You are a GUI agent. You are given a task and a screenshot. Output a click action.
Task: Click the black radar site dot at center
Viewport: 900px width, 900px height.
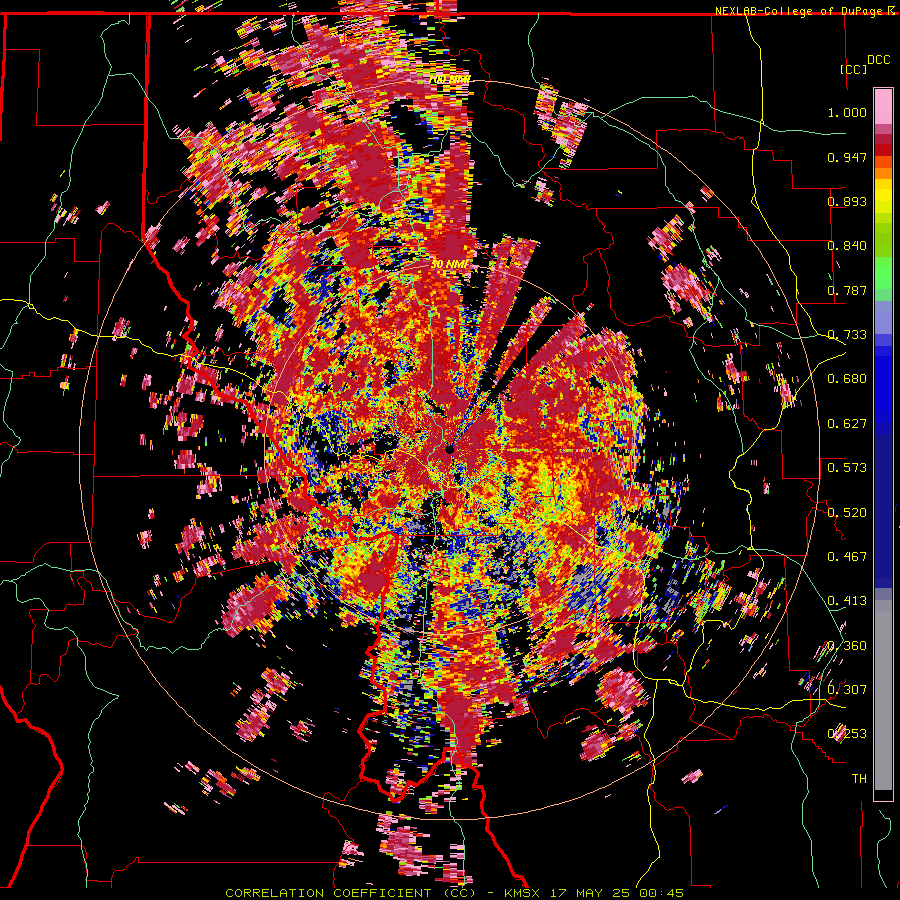tap(450, 449)
